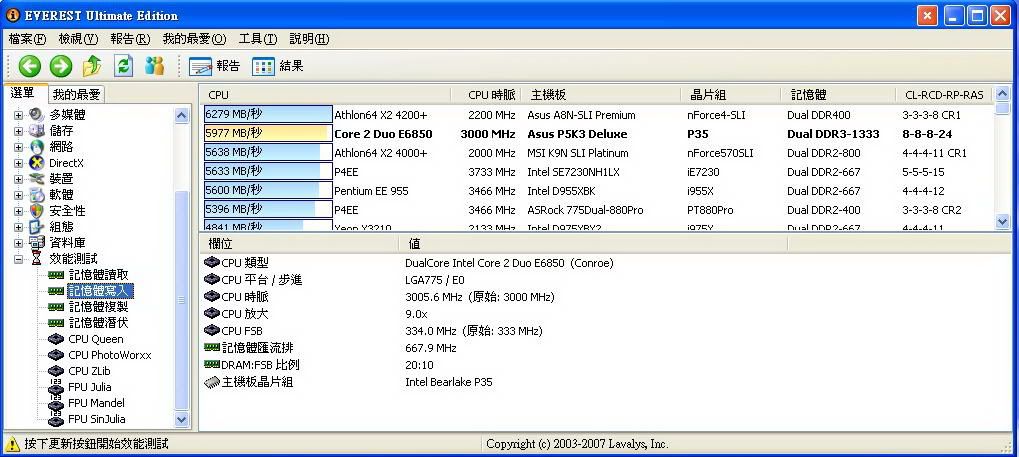Screen dimensions: 1019x457
Task: Open the 檢視(V) menu
Action: point(78,39)
